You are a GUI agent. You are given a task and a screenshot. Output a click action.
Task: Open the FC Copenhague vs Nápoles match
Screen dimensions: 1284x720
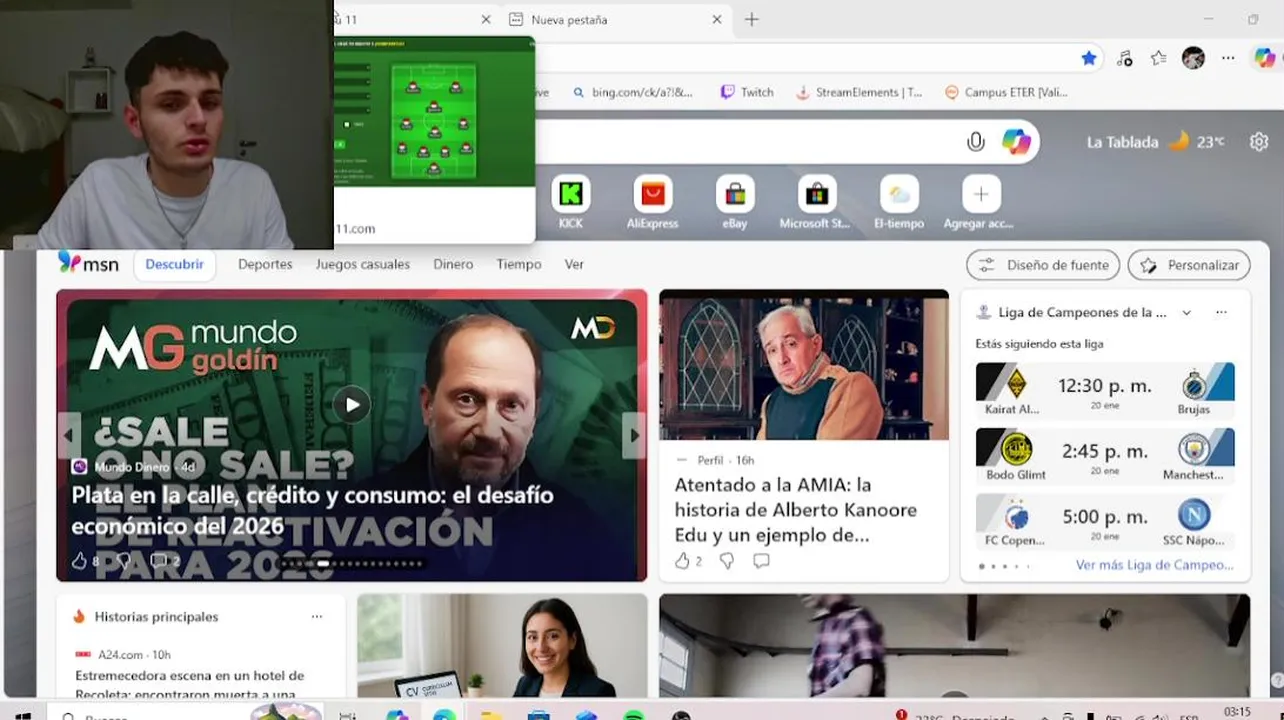(x=1105, y=522)
